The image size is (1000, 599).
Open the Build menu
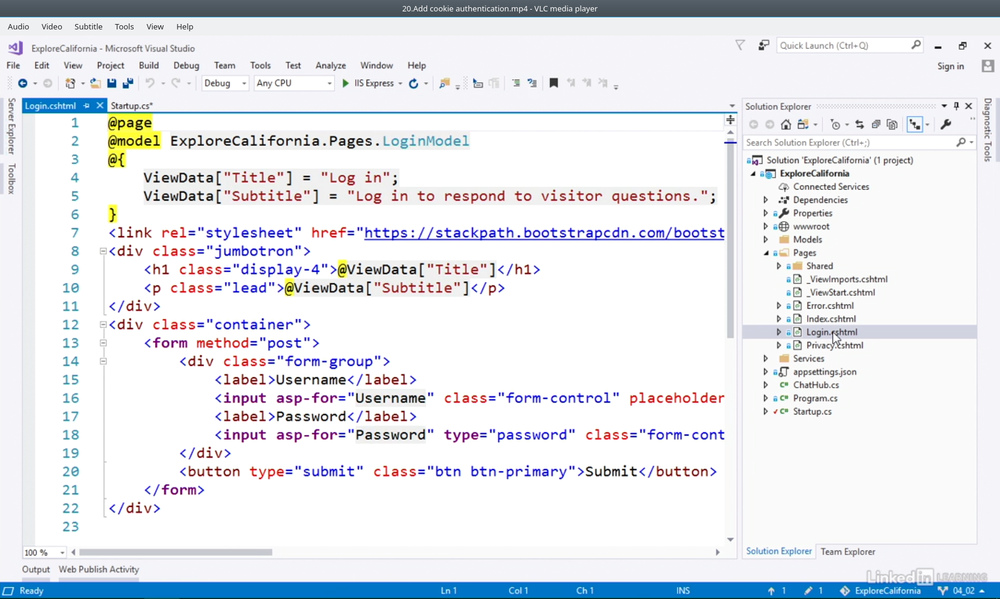(x=149, y=65)
